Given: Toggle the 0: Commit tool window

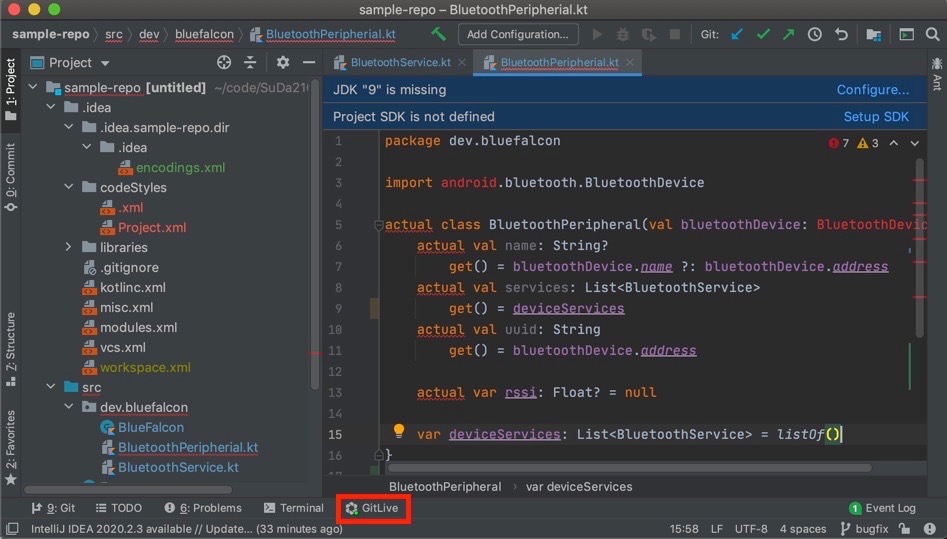Looking at the screenshot, I should tap(10, 177).
